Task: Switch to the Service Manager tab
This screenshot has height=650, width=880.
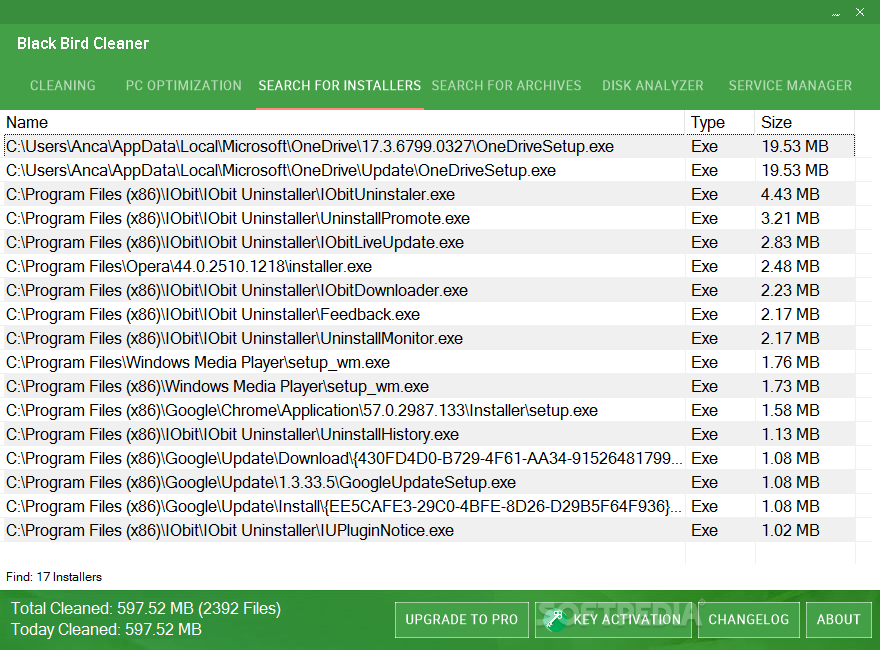Action: [x=790, y=85]
